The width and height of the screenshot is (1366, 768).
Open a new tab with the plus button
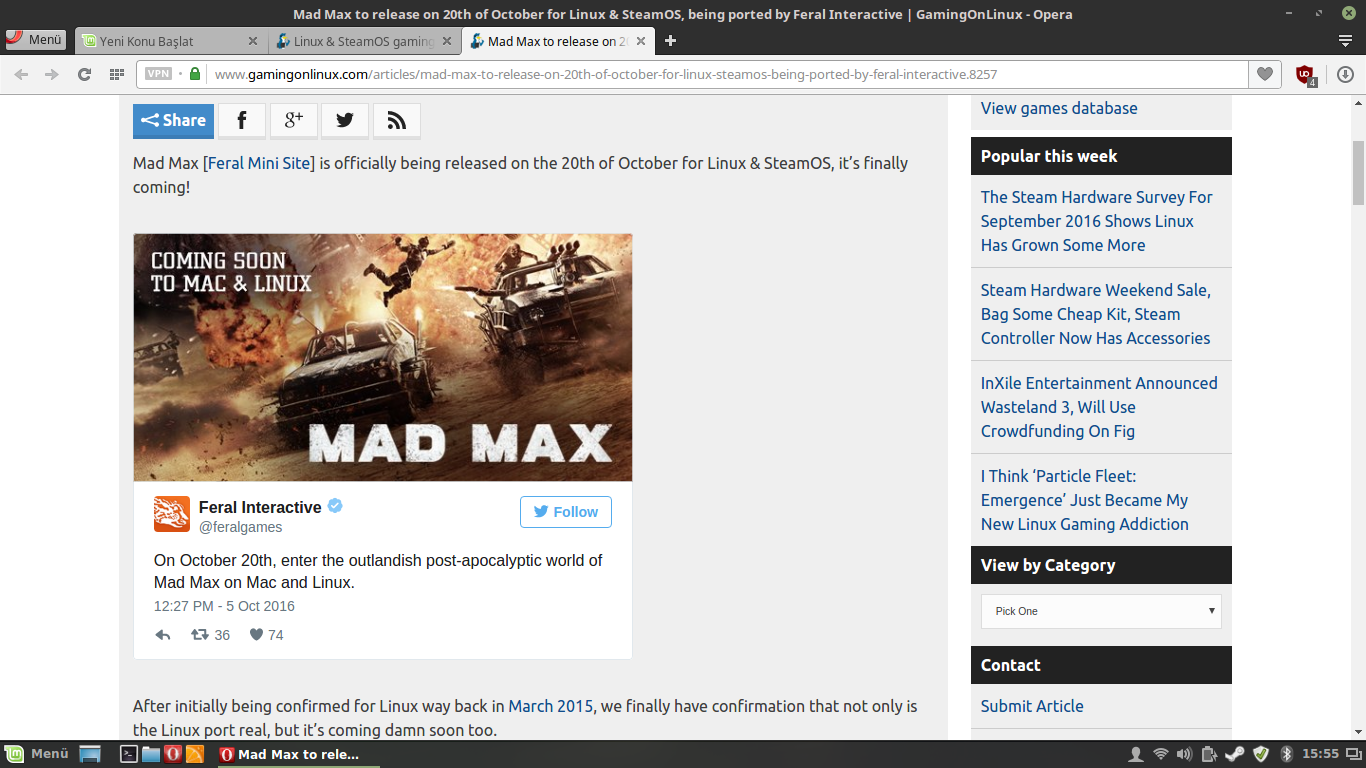(x=671, y=41)
